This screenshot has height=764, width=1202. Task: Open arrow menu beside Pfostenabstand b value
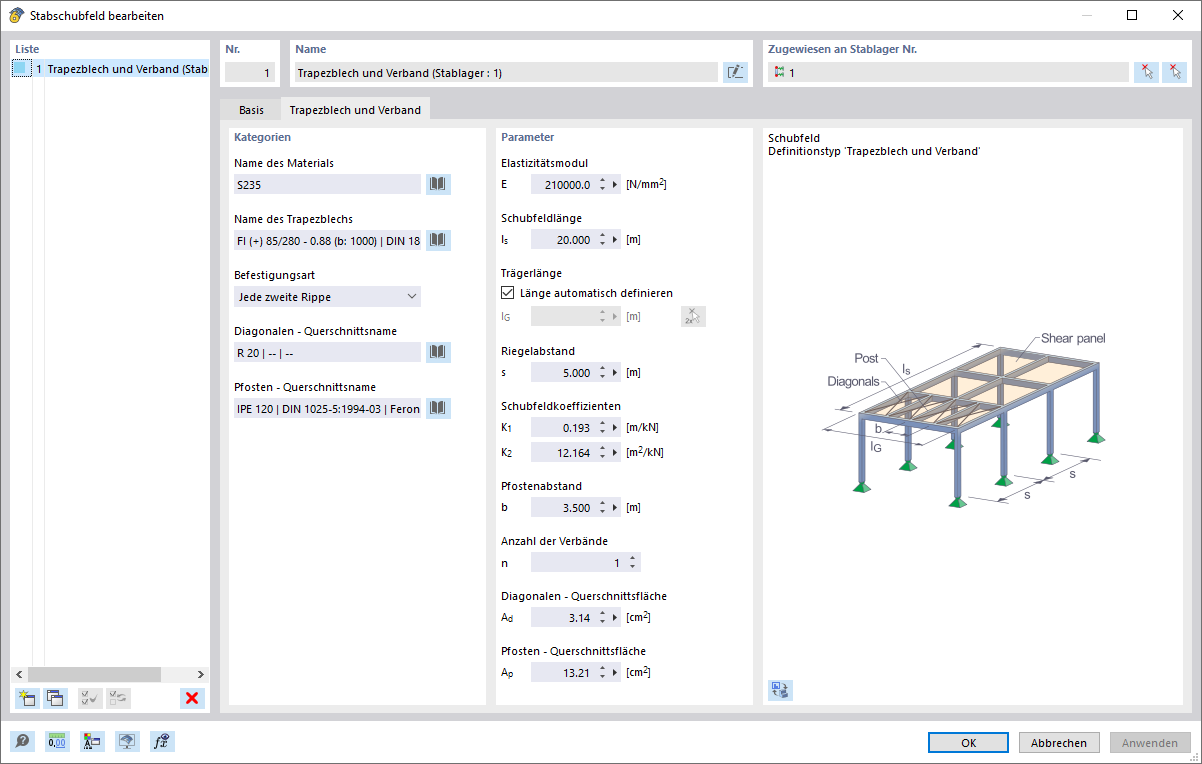click(615, 507)
